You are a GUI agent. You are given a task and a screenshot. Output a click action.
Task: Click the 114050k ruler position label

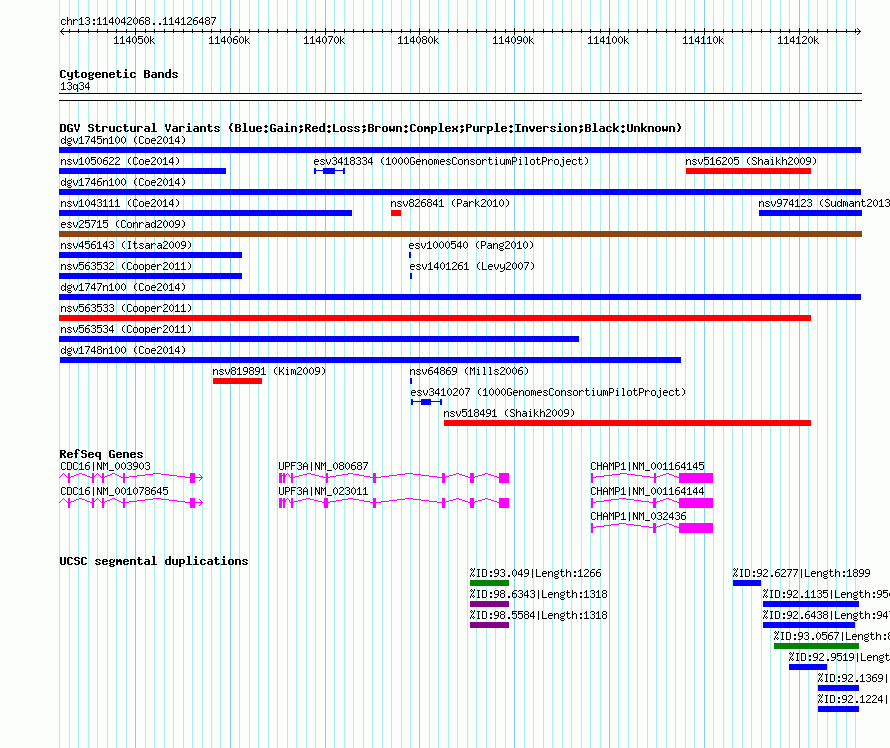click(134, 40)
